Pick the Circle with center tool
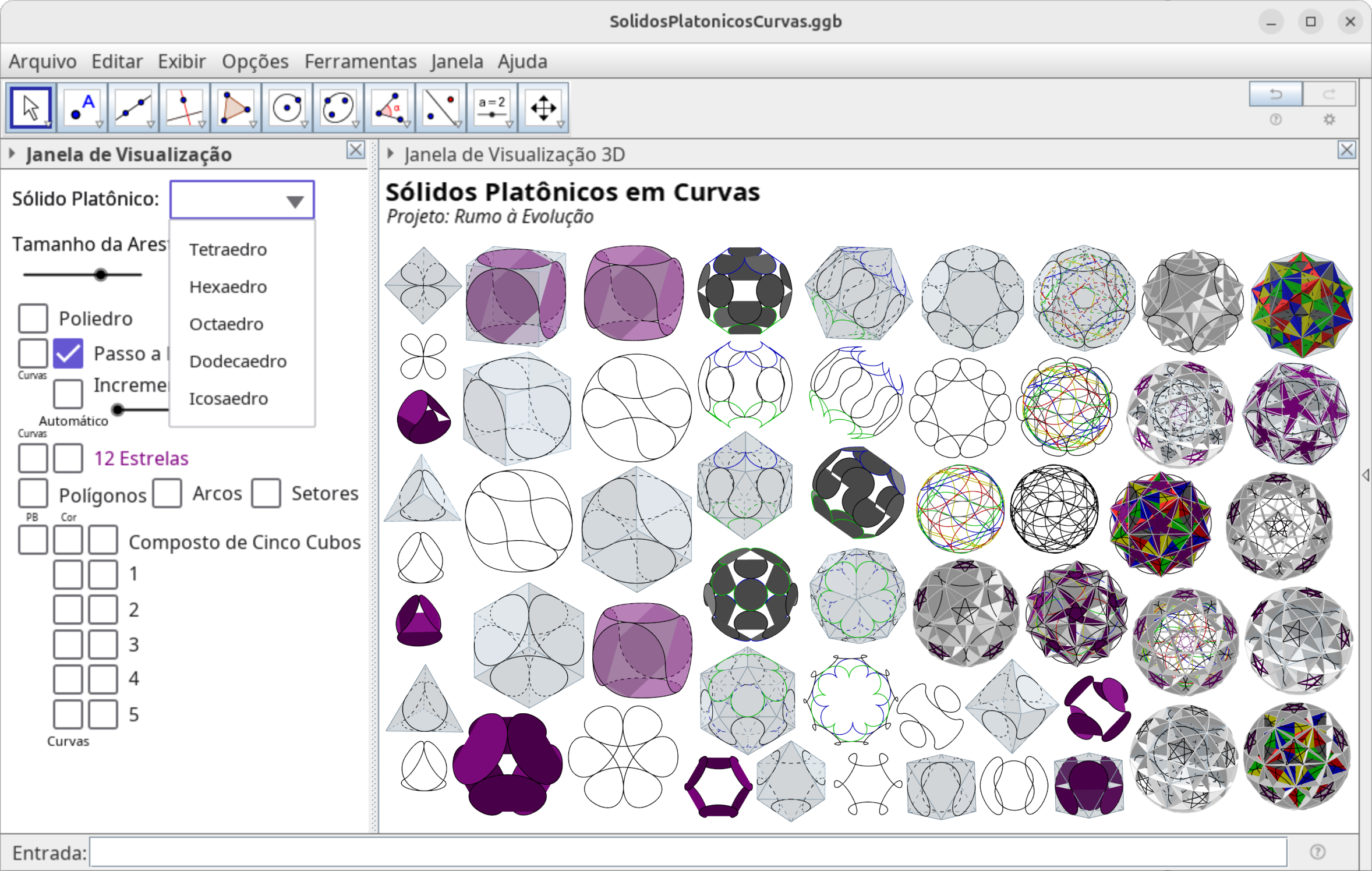Screen dimensions: 1372x871 tap(287, 108)
